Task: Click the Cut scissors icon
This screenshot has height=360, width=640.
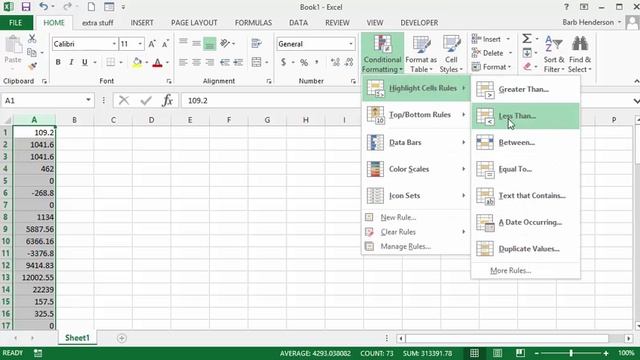Action: [x=32, y=39]
